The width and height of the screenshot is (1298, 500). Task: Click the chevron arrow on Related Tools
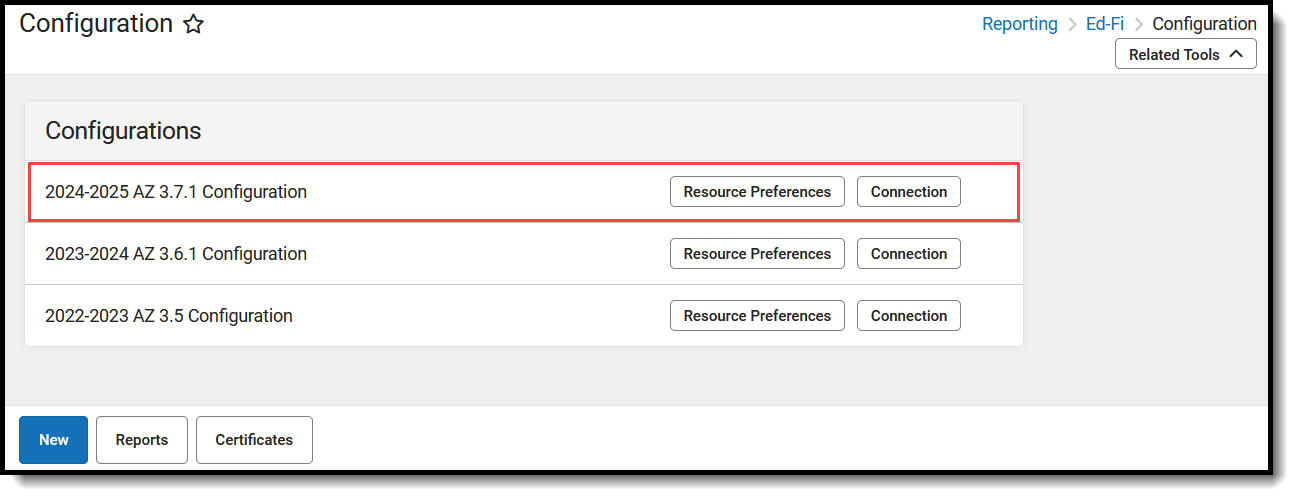pyautogui.click(x=1236, y=54)
